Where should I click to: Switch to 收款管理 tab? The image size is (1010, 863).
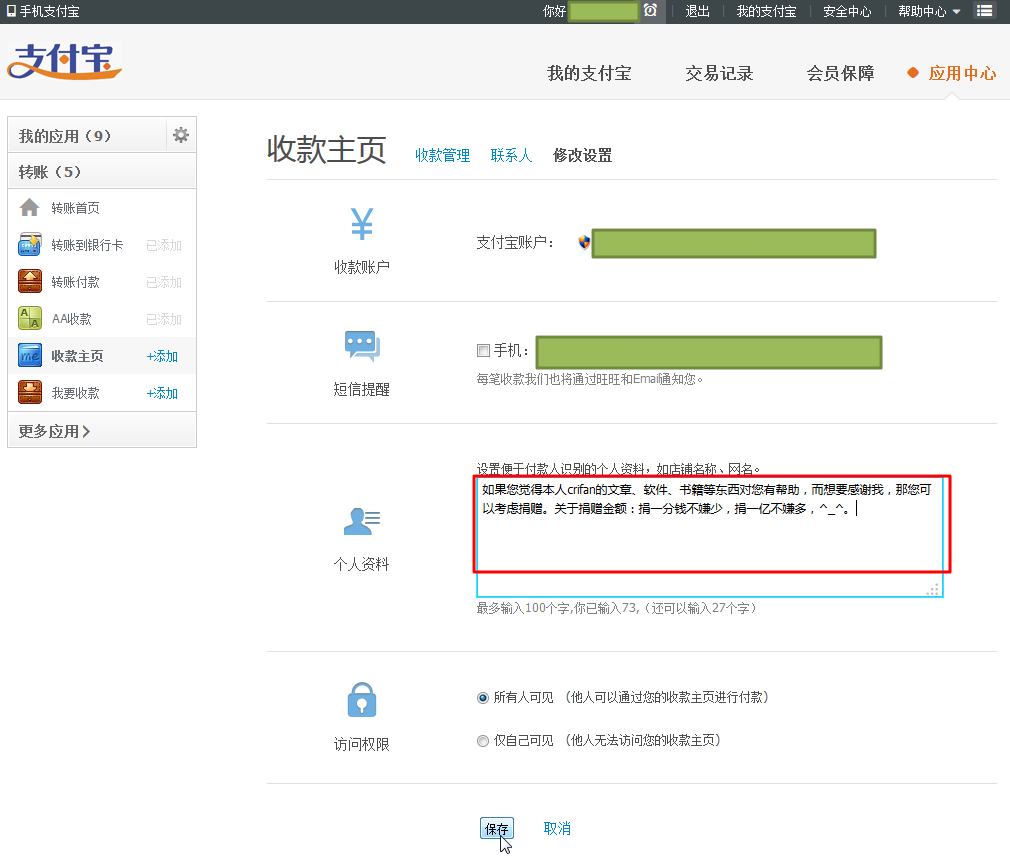click(443, 155)
